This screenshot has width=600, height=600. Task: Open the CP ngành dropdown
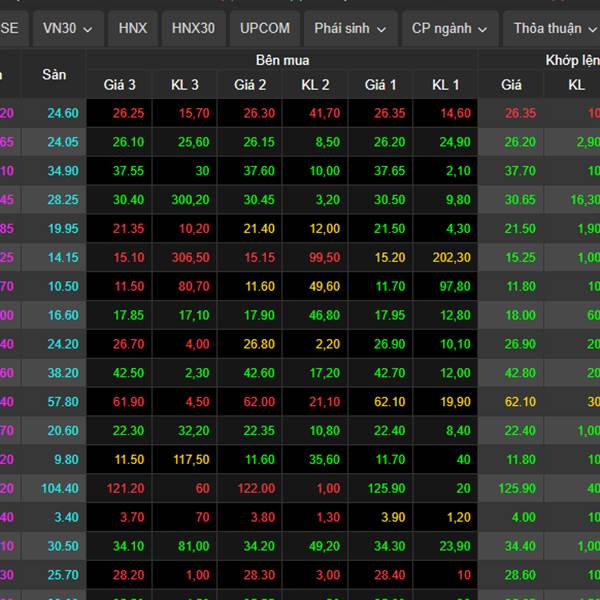coord(450,28)
